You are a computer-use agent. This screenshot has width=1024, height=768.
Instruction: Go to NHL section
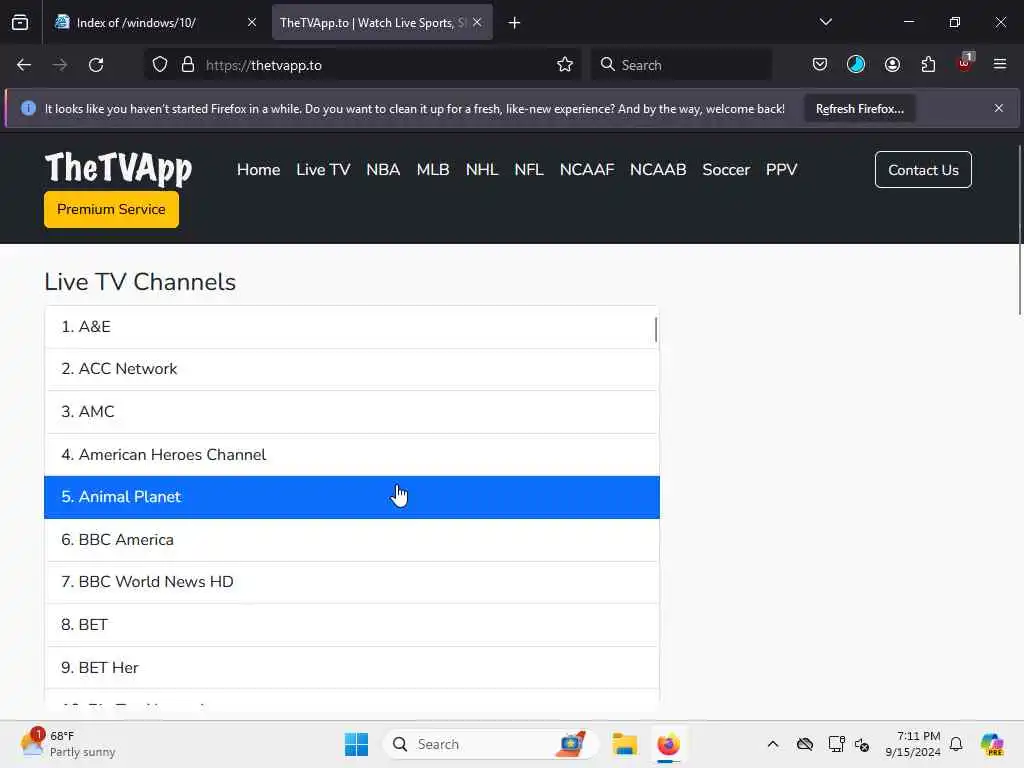pos(482,170)
